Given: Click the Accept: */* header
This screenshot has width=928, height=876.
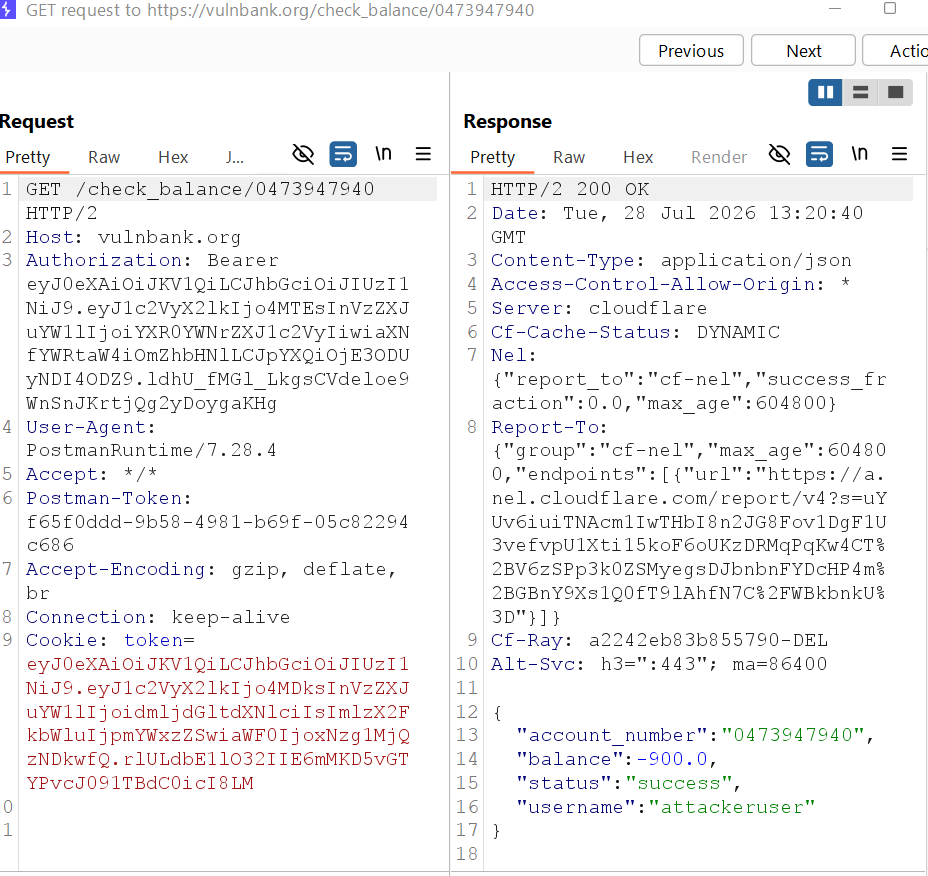Looking at the screenshot, I should pyautogui.click(x=91, y=474).
